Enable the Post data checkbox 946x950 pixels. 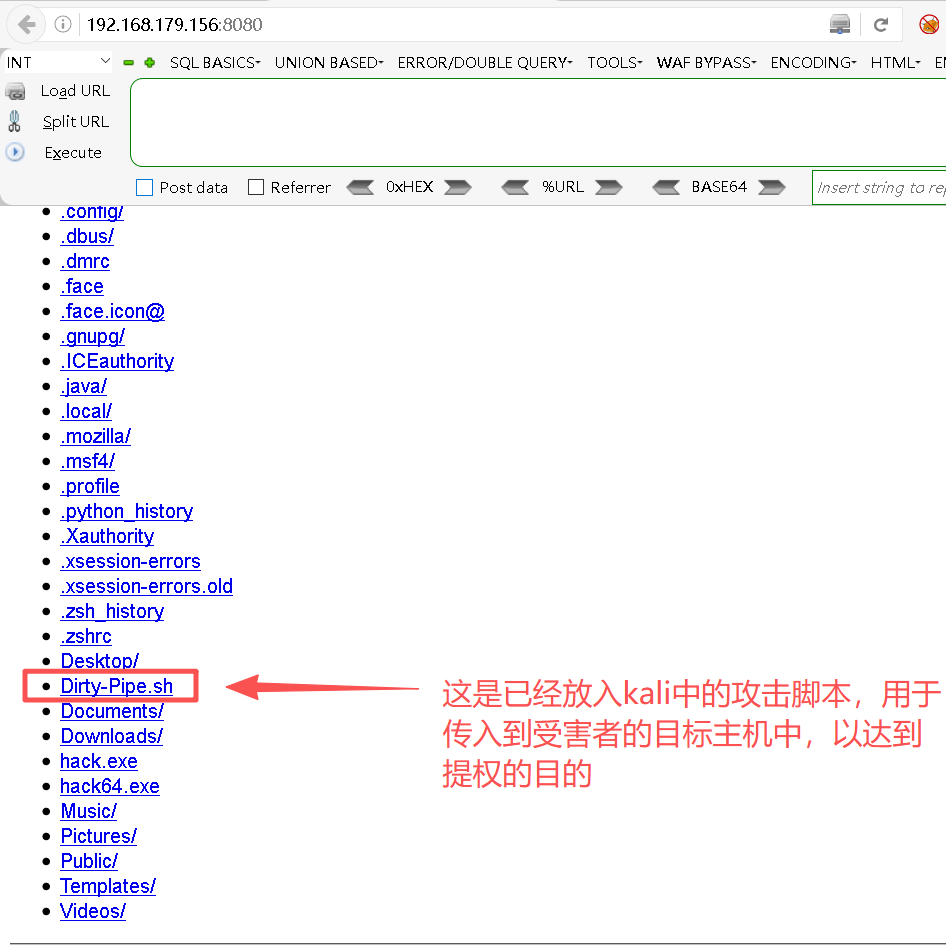pyautogui.click(x=144, y=187)
